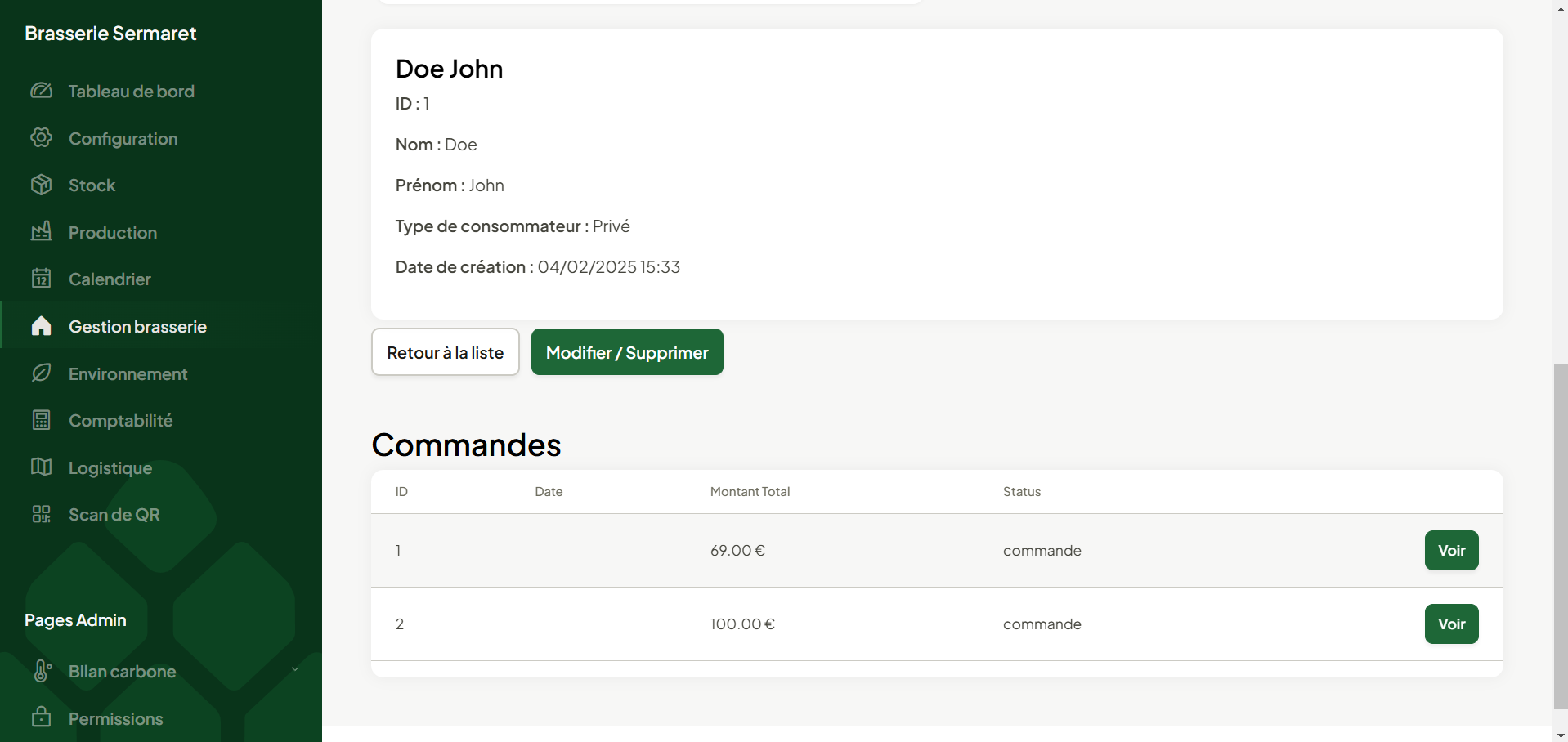Screen dimensions: 1568x742
Task: Open the Bilan carbone menu entry
Action: [123, 672]
